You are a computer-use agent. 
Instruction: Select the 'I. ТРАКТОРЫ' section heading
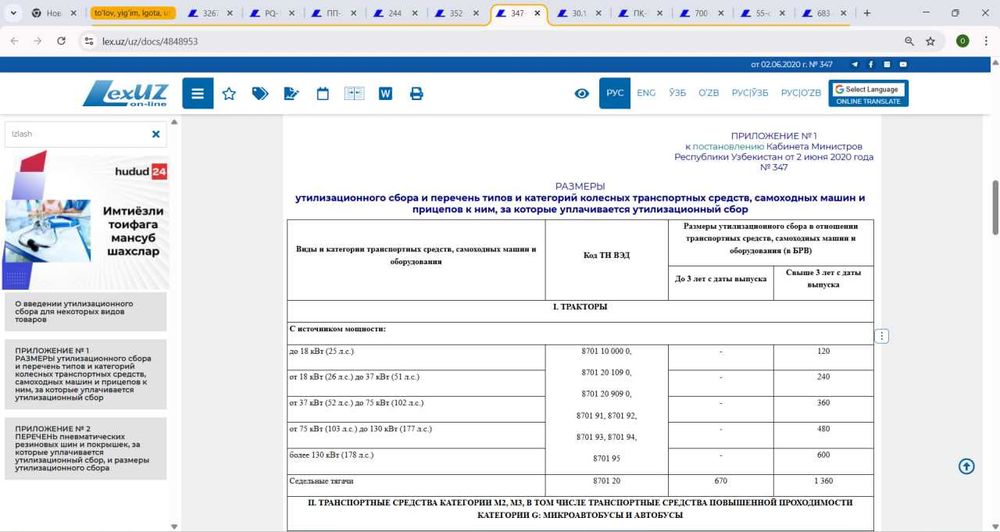point(580,307)
